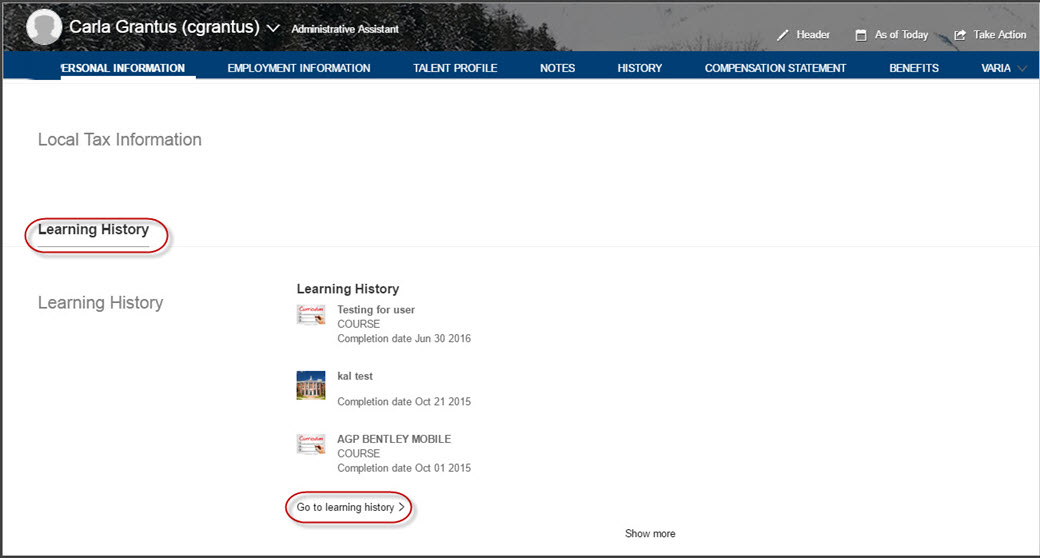Click Completion date Jun 30 2016 text
Image resolution: width=1040 pixels, height=558 pixels.
(404, 338)
